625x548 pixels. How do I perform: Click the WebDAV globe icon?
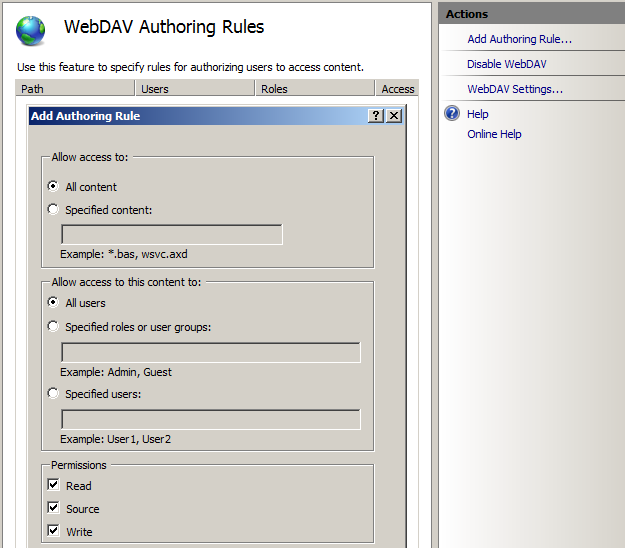pyautogui.click(x=30, y=31)
